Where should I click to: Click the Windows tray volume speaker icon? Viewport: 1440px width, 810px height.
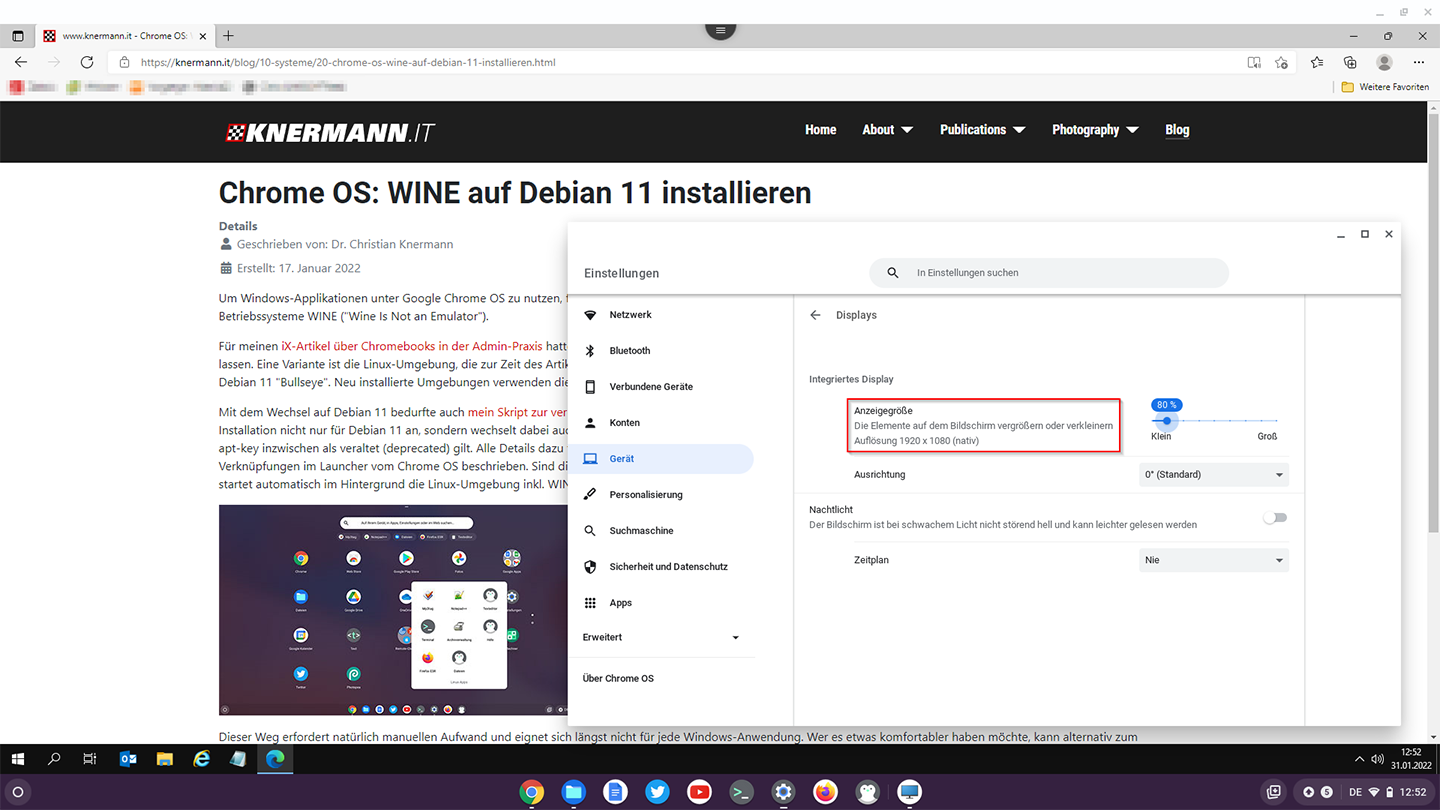pyautogui.click(x=1377, y=759)
